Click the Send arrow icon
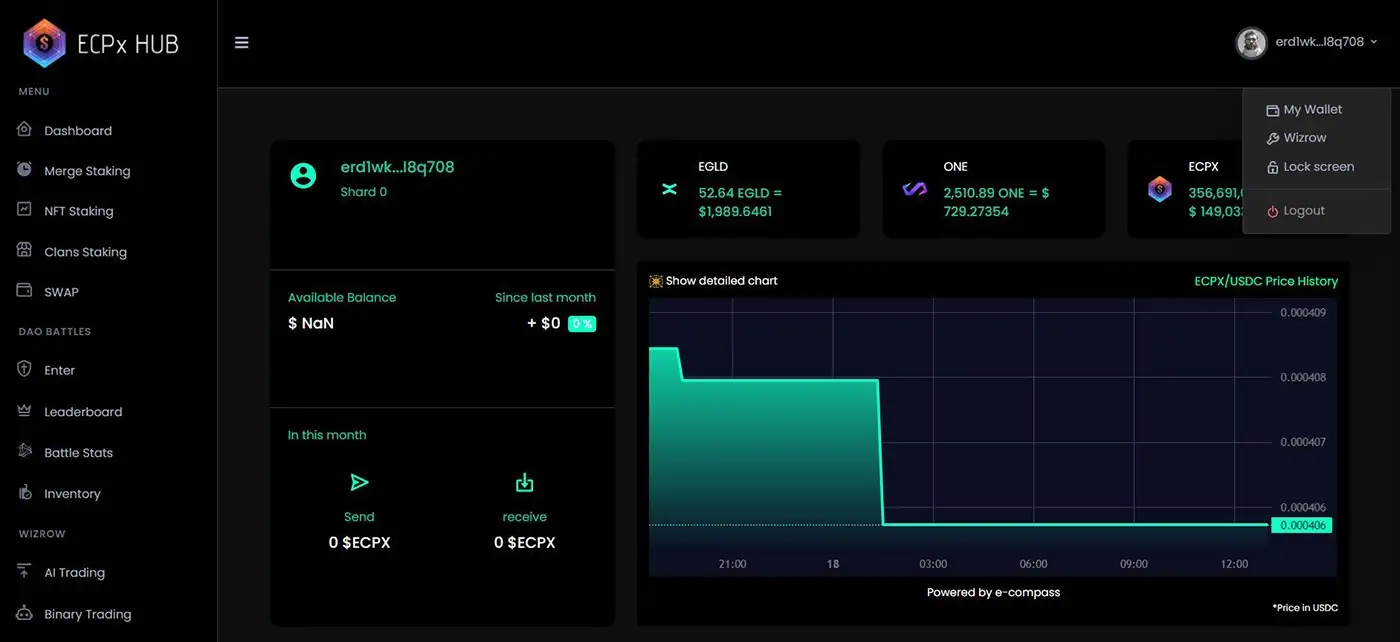The image size is (1400, 642). click(359, 483)
